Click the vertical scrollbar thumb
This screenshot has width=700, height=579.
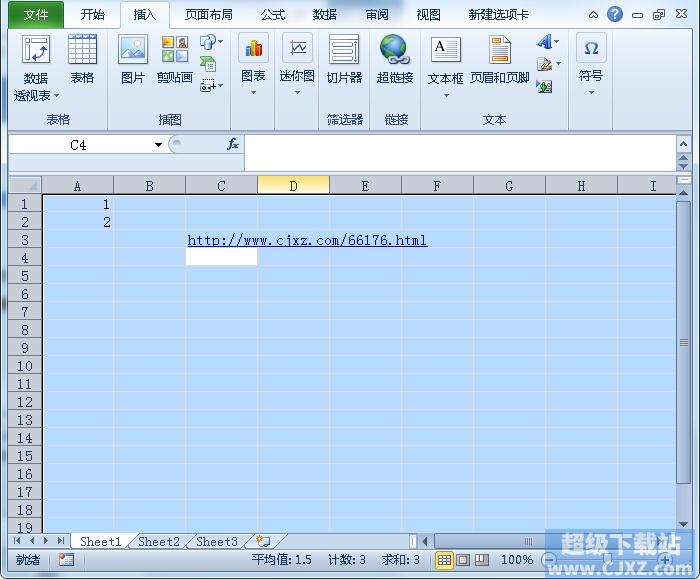[683, 342]
